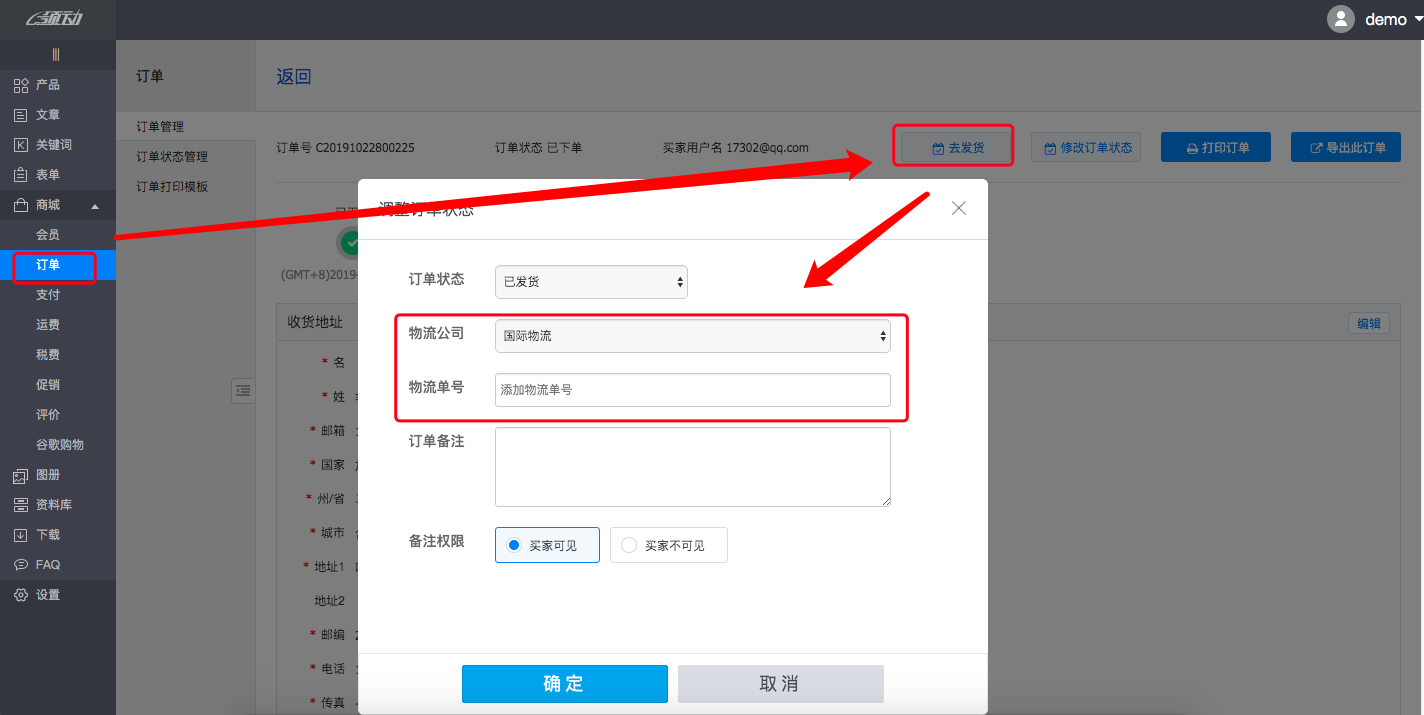Click the 返回 link at the top
1424x715 pixels.
[x=291, y=76]
